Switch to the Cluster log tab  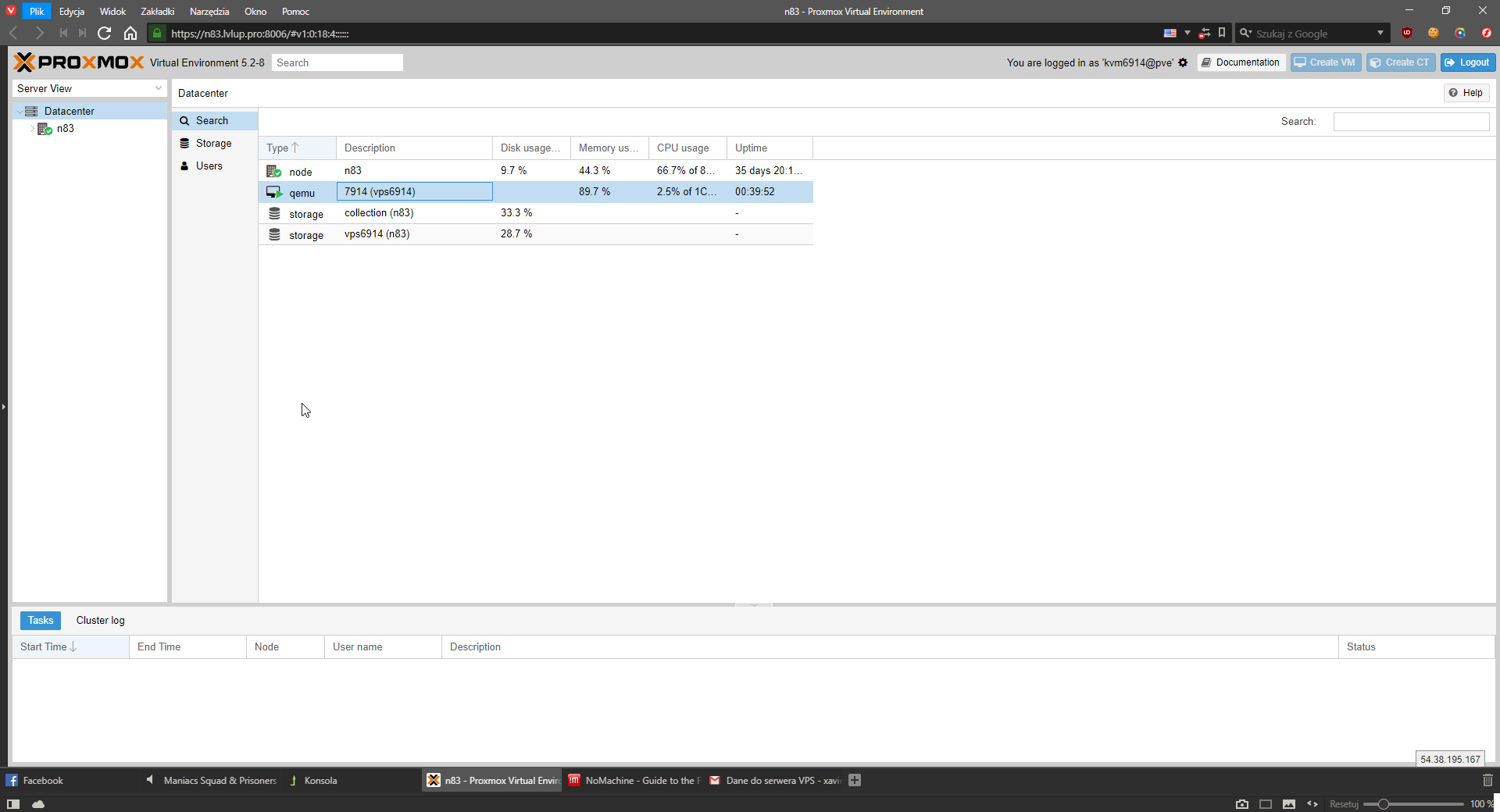pyautogui.click(x=100, y=620)
